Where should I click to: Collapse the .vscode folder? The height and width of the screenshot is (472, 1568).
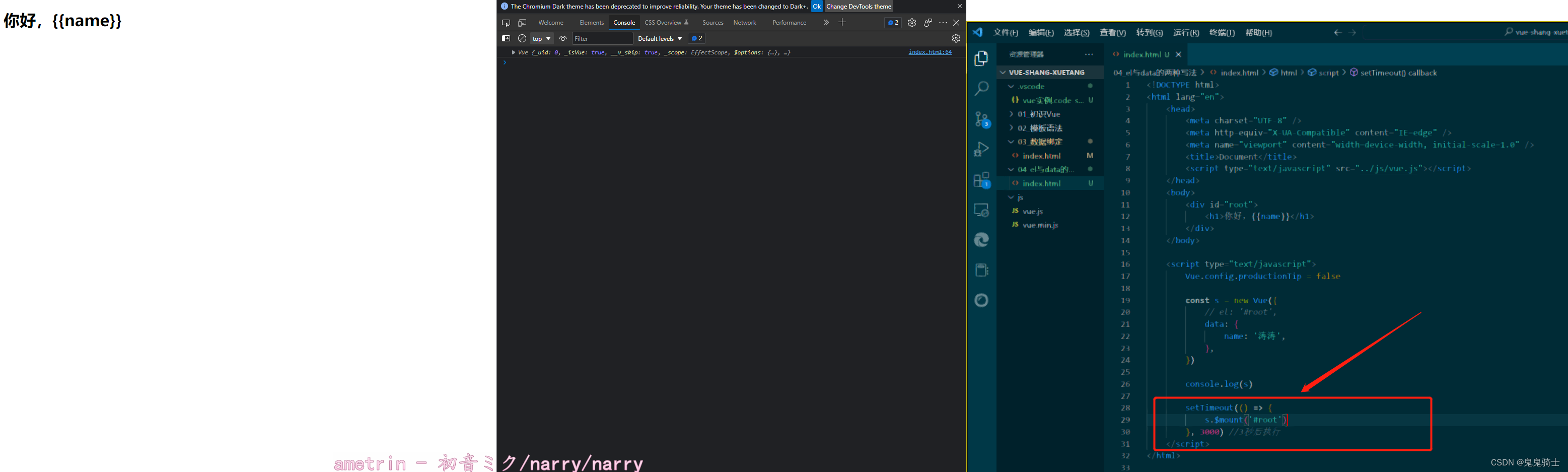pos(1050,87)
